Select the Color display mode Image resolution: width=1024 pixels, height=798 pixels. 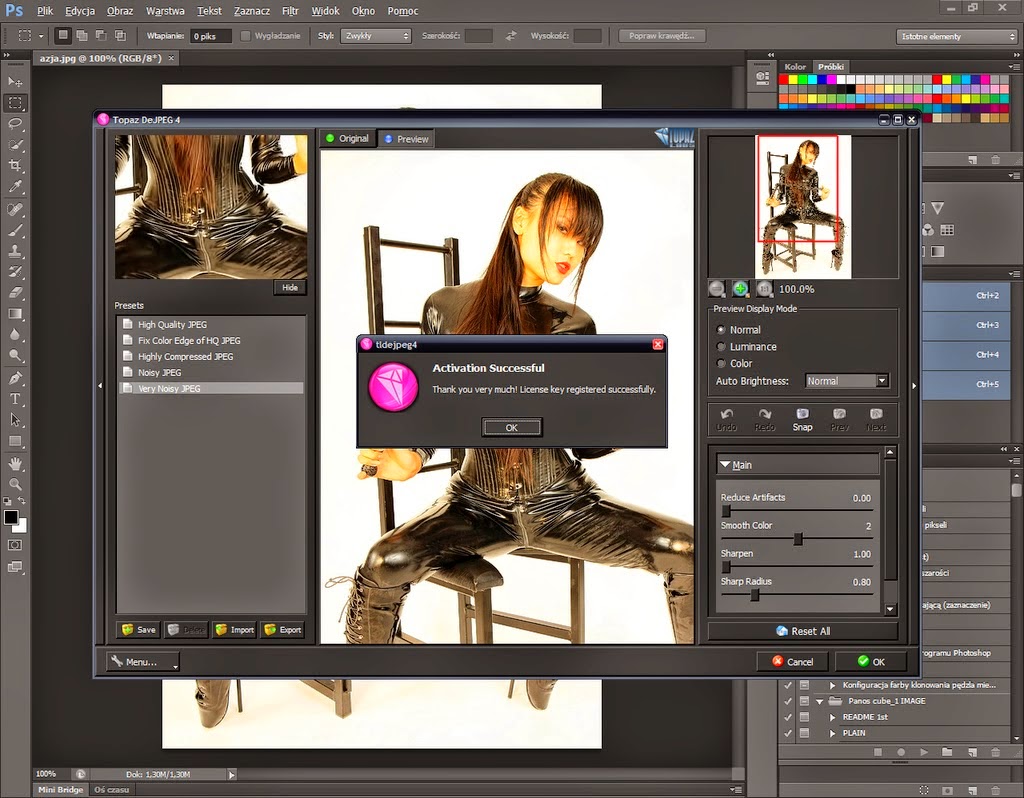coord(722,364)
